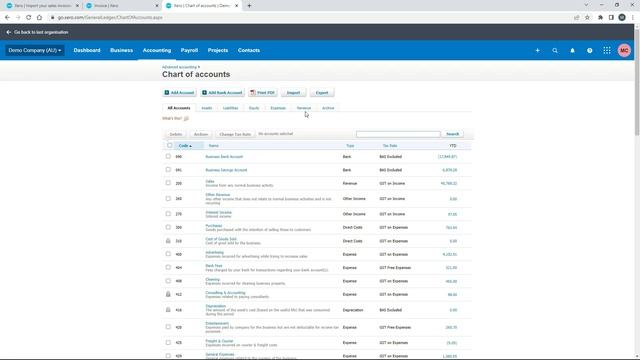Tick the checkbox for Sales account 200
Viewport: 640px width, 360px height.
(168, 183)
